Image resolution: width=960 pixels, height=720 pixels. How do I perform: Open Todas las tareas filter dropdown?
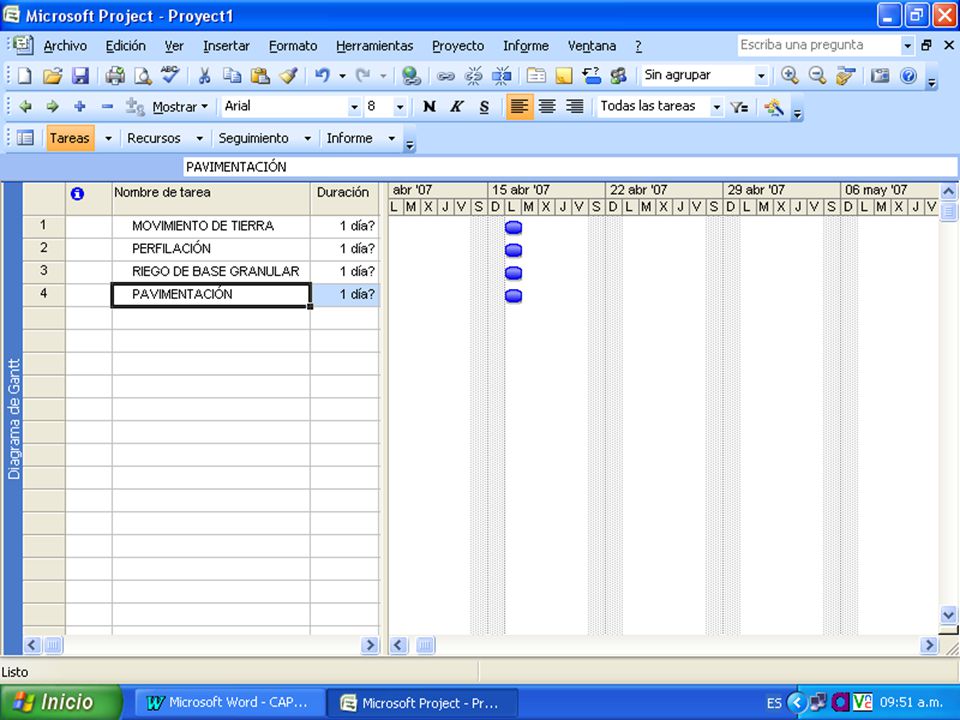[x=716, y=107]
